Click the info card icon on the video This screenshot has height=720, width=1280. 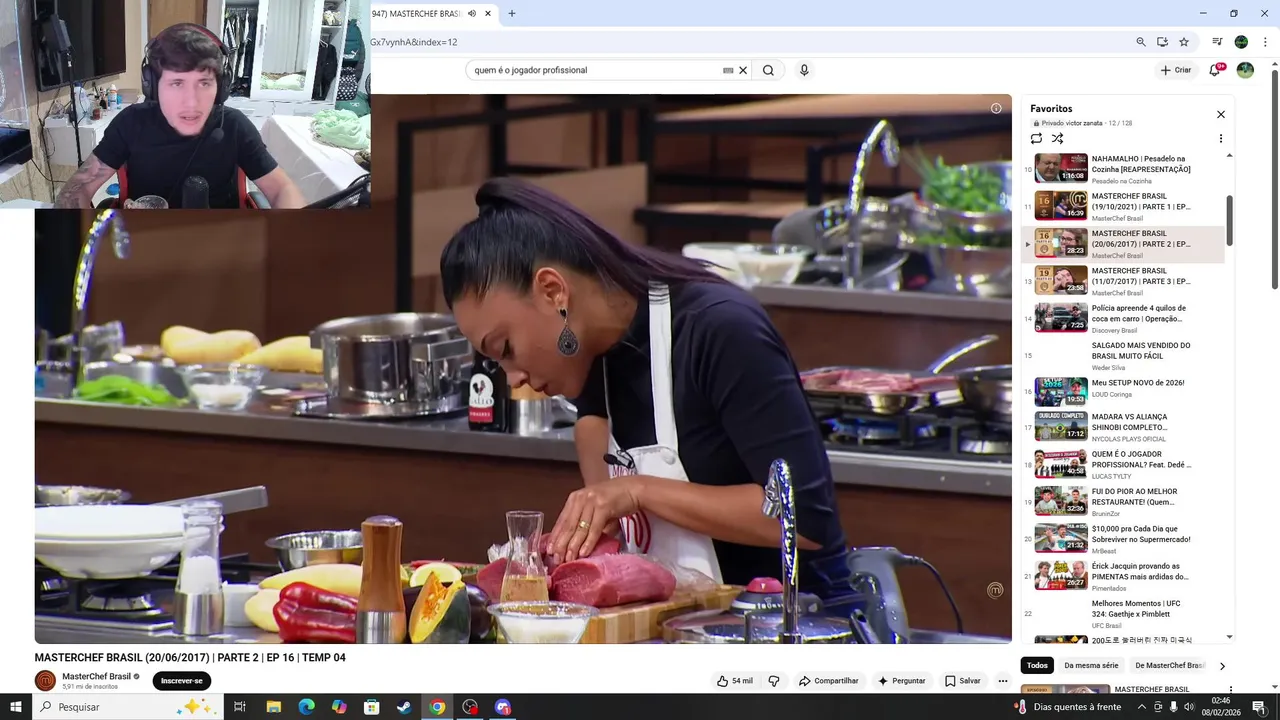996,108
